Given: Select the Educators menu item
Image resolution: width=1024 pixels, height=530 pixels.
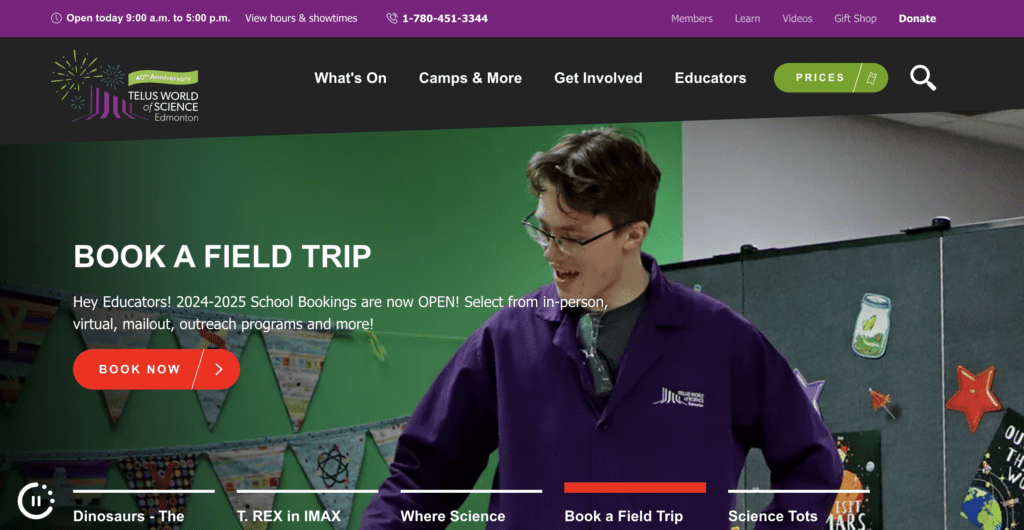Looking at the screenshot, I should point(710,78).
